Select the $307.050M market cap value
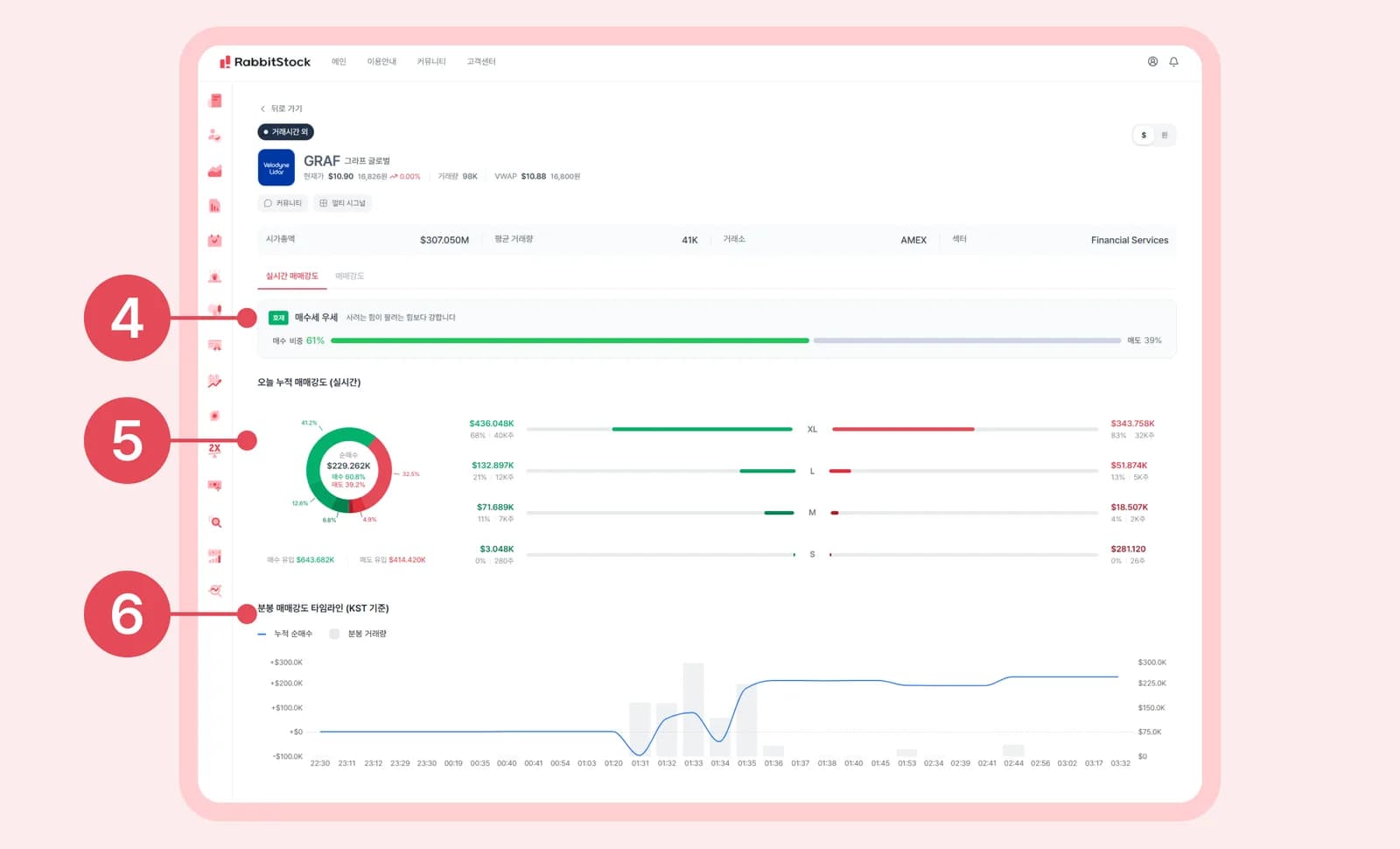 (x=444, y=240)
